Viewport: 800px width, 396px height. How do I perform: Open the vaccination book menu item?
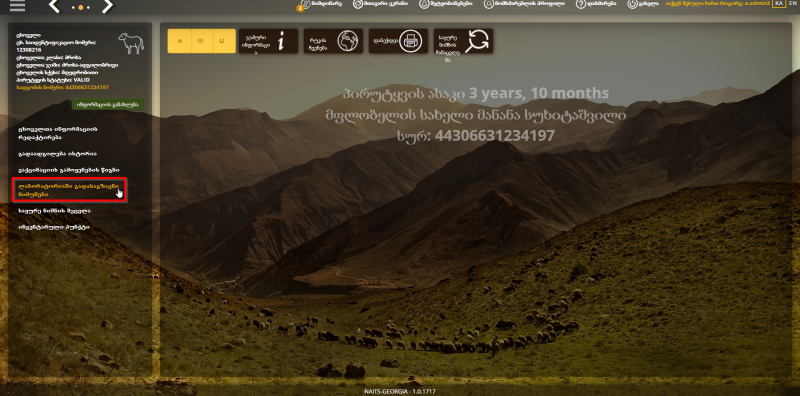click(x=69, y=169)
